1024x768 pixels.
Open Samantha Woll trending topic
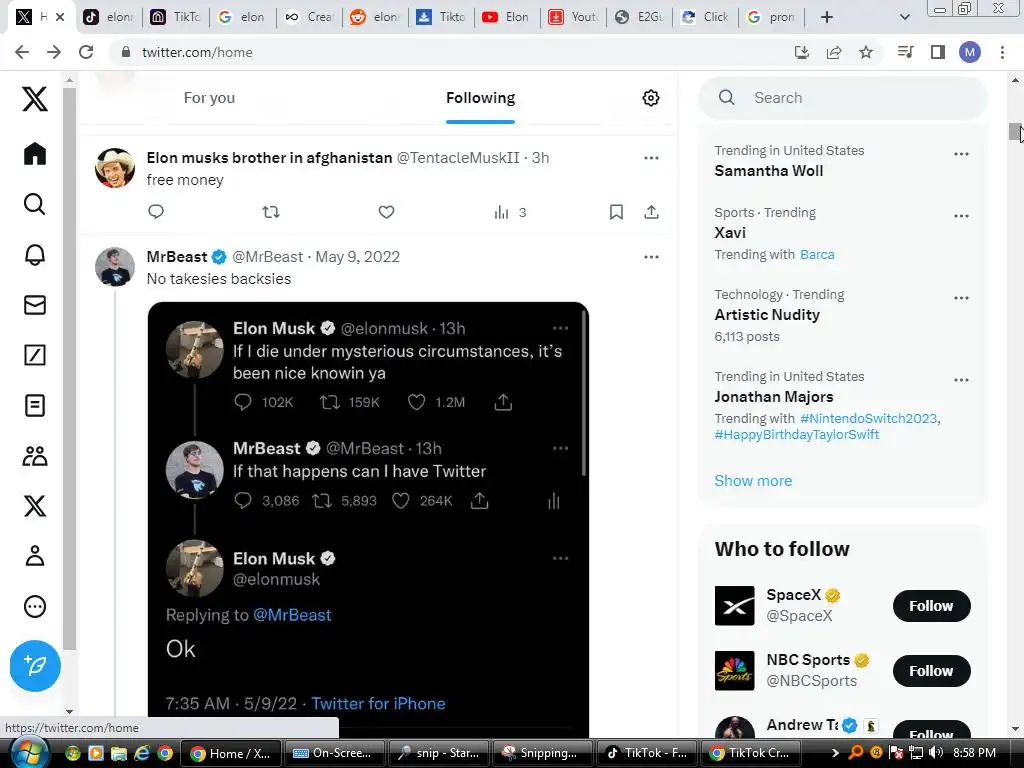pos(769,171)
